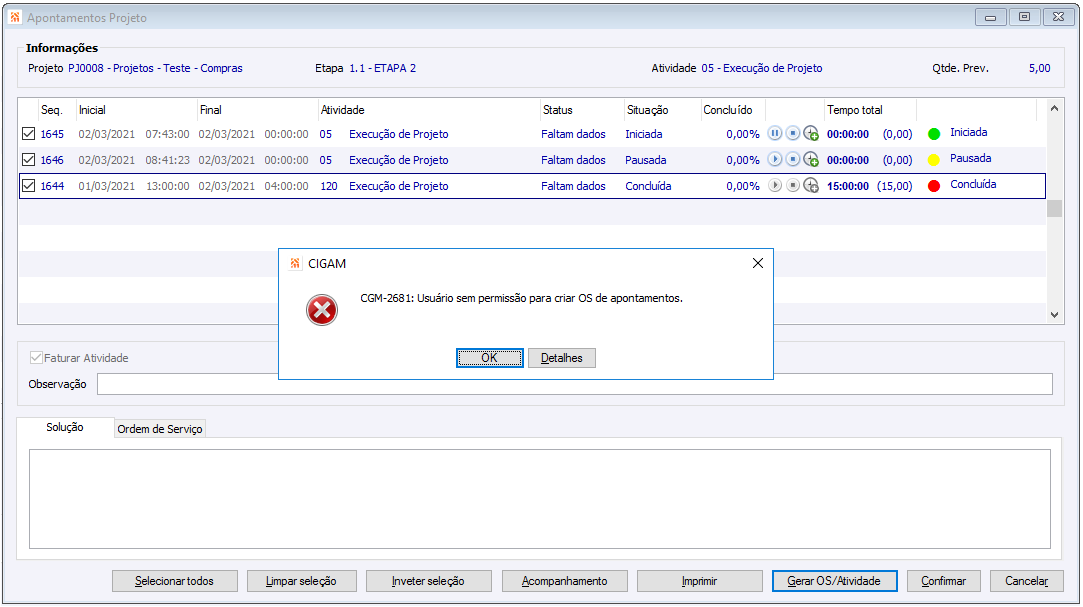This screenshot has height=607, width=1083.
Task: Click grid scrollbar up arrow
Action: (1054, 108)
